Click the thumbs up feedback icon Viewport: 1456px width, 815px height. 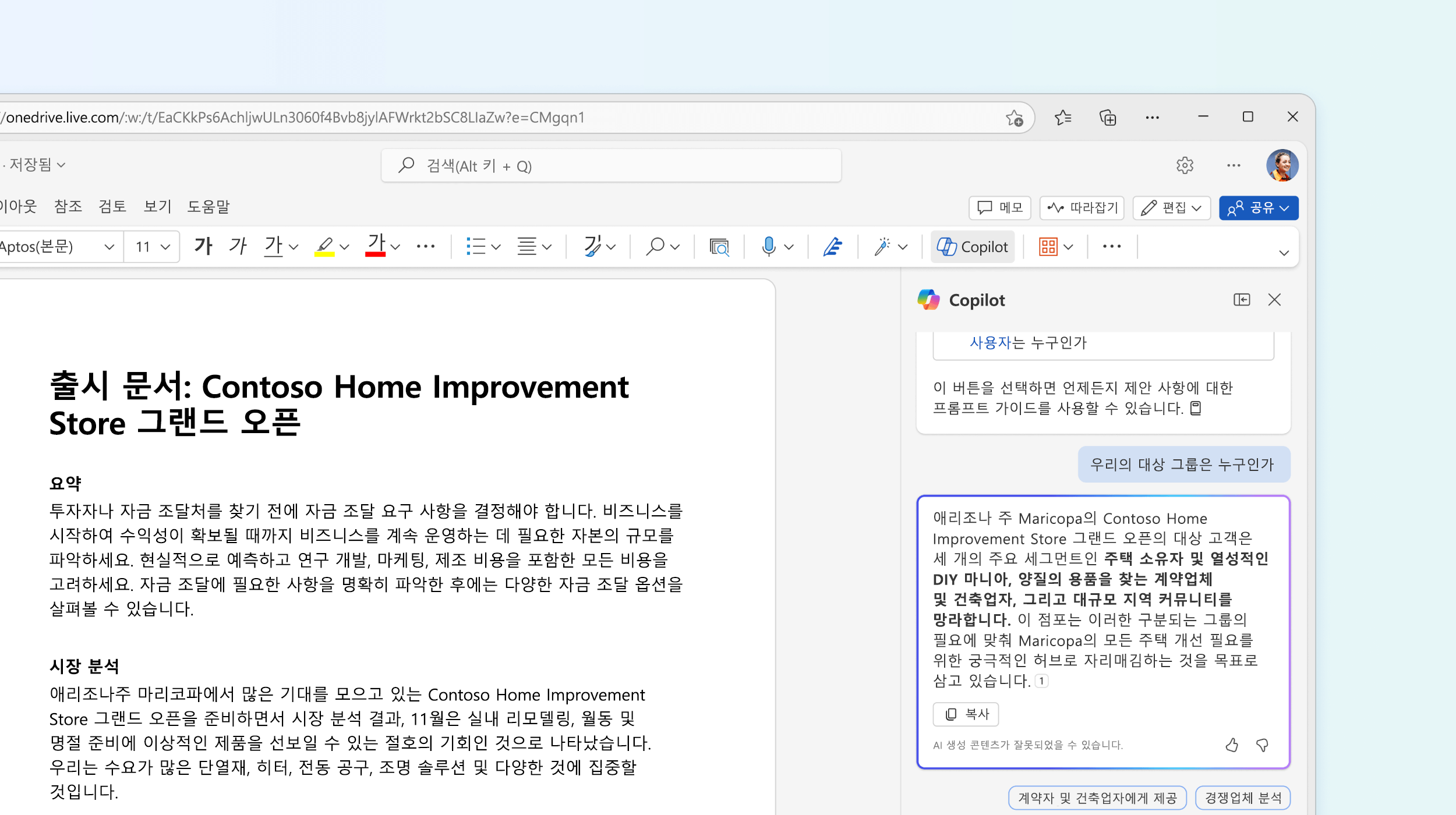pyautogui.click(x=1232, y=745)
